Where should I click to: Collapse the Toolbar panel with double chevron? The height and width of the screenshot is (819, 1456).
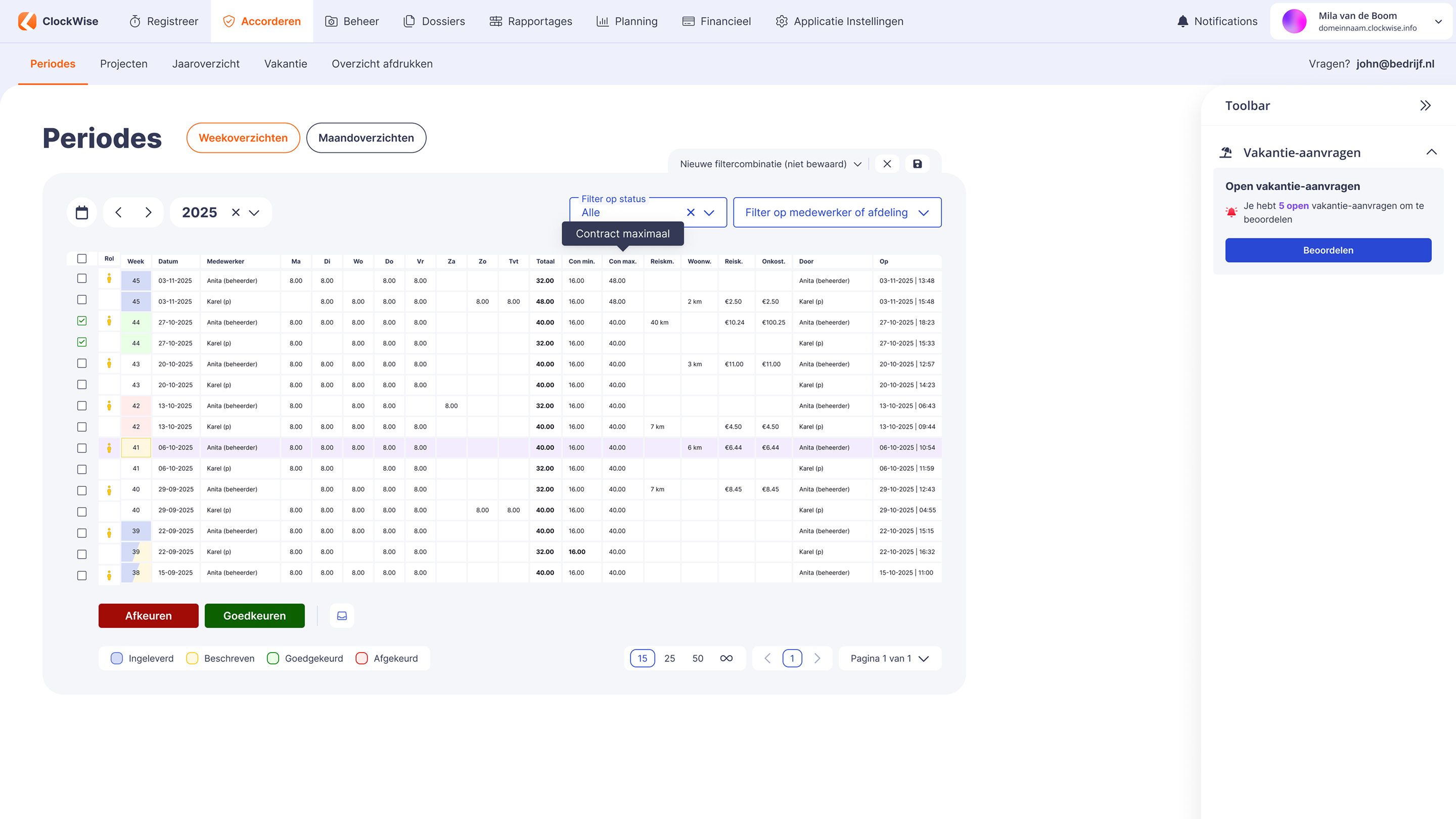(x=1425, y=106)
